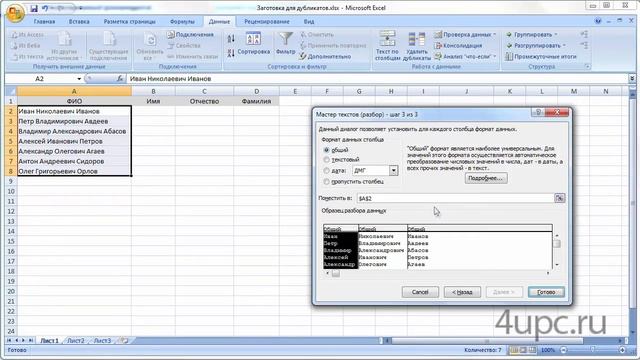This screenshot has height=360, width=640.
Task: Select header cell Фамилия
Action: [x=256, y=101]
